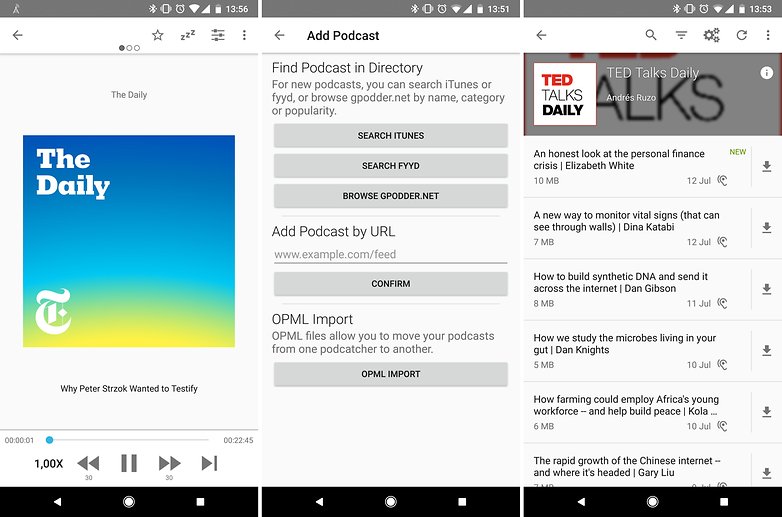Go back from the Add Podcast screen
Image resolution: width=782 pixels, height=517 pixels.
pyautogui.click(x=279, y=35)
